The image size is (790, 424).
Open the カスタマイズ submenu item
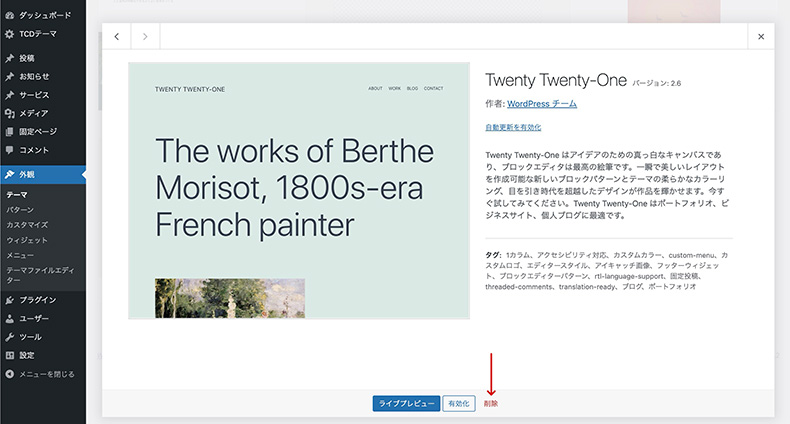coord(27,225)
